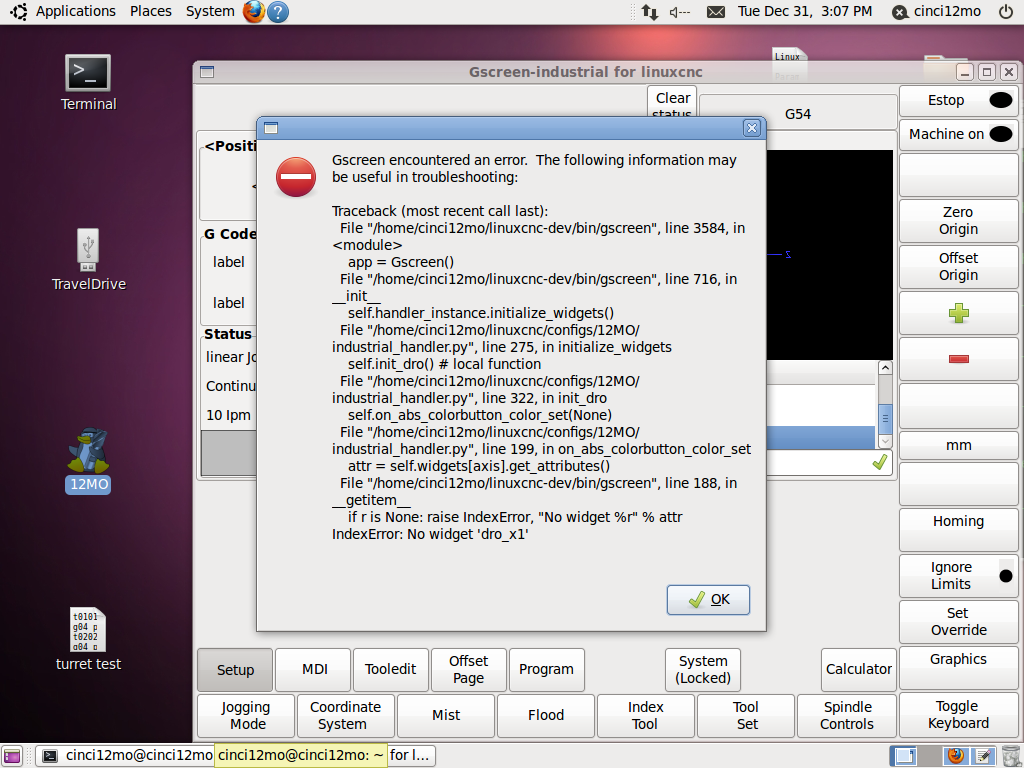Click the red minus zoom-out button
This screenshot has width=1024, height=768.
pyautogui.click(x=959, y=359)
